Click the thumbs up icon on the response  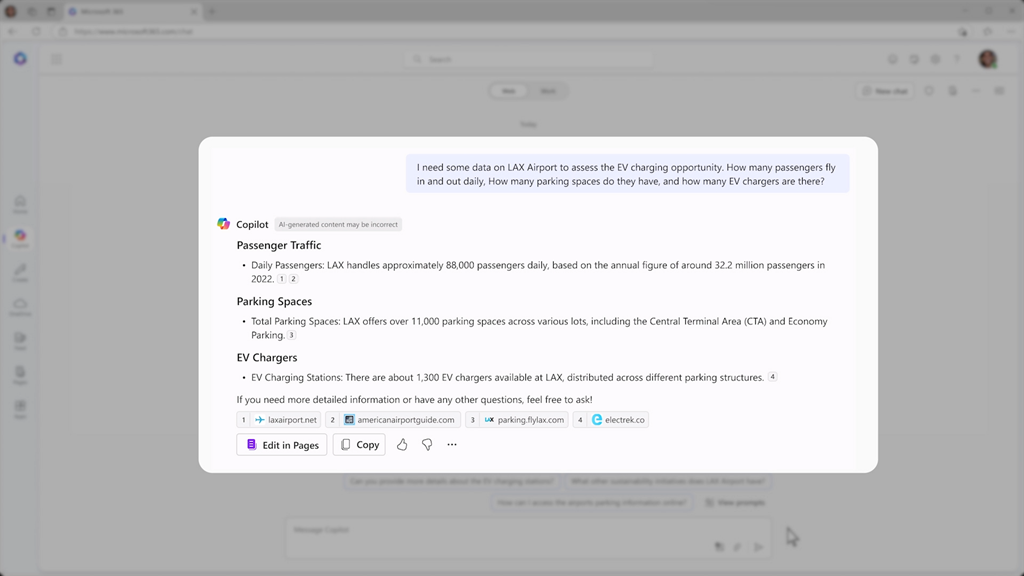pyautogui.click(x=402, y=445)
